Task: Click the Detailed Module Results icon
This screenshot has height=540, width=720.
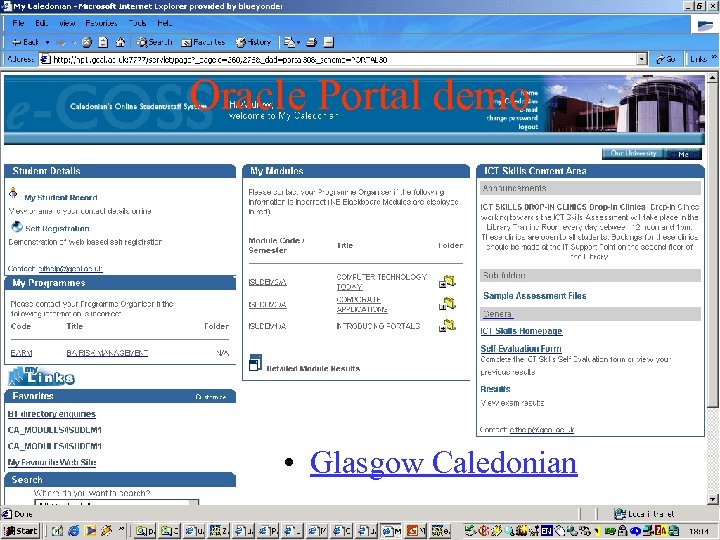Action: pos(255,362)
